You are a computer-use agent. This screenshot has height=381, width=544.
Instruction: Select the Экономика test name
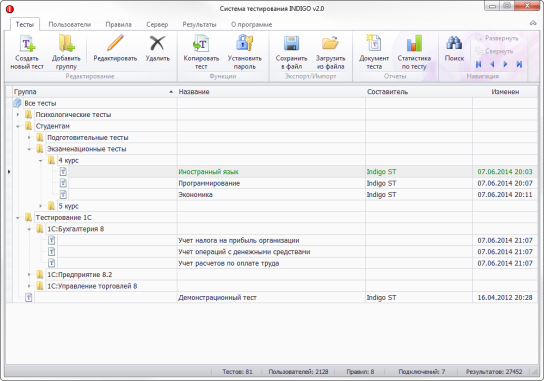coord(195,195)
